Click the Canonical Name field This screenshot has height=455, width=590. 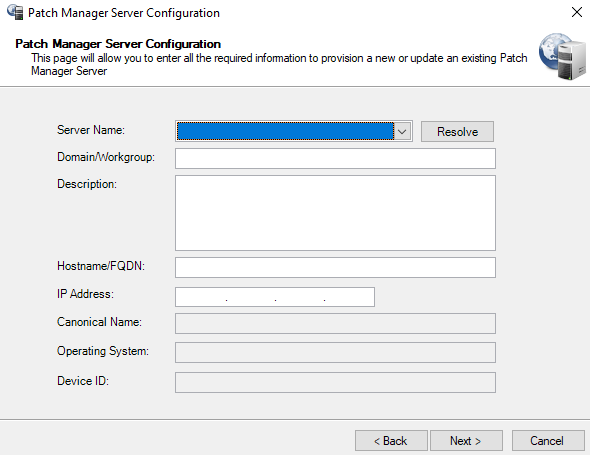[x=335, y=323]
